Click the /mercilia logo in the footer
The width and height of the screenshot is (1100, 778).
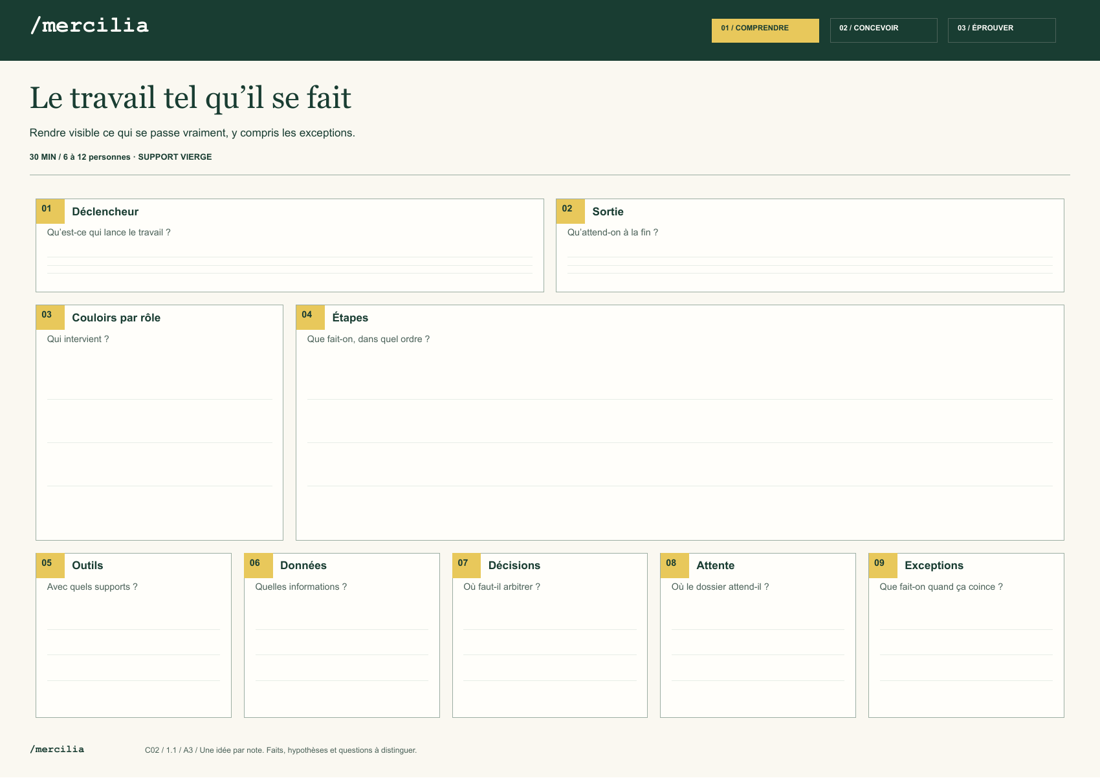(57, 749)
